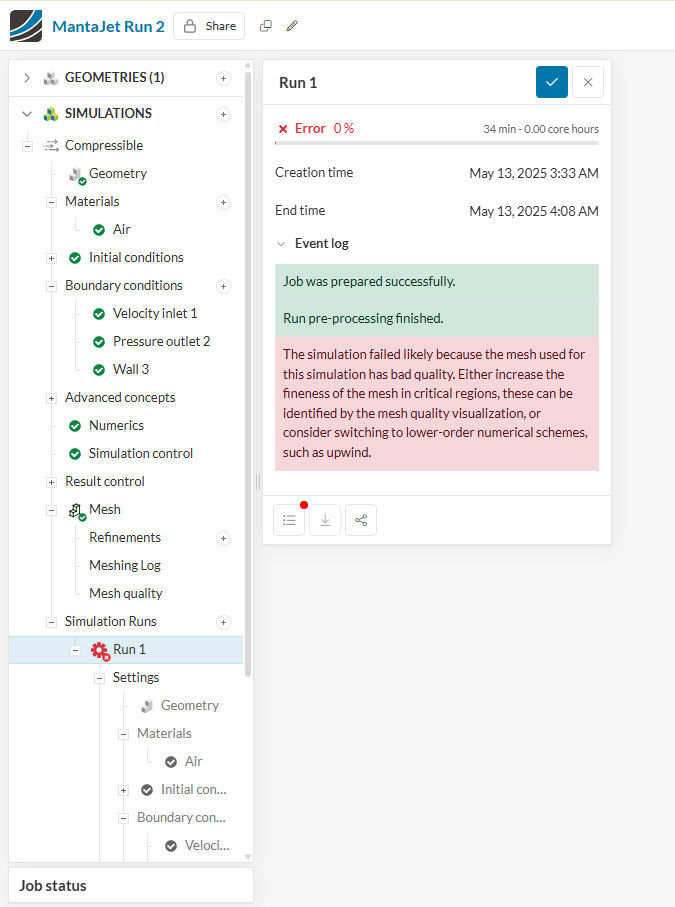Close the Run 1 panel
Image resolution: width=675 pixels, height=907 pixels.
coord(588,82)
